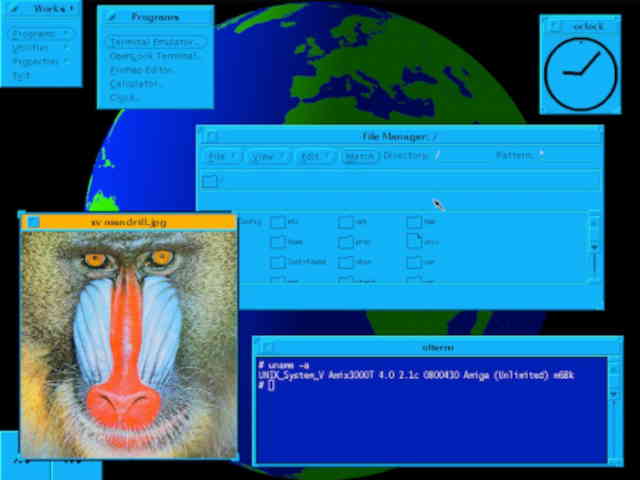Expand the Programs submenu arrow in Workspace menu

pyautogui.click(x=66, y=34)
